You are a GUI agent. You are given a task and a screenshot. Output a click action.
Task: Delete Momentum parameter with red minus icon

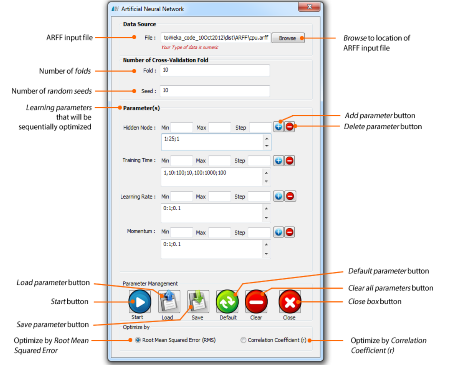(x=290, y=232)
